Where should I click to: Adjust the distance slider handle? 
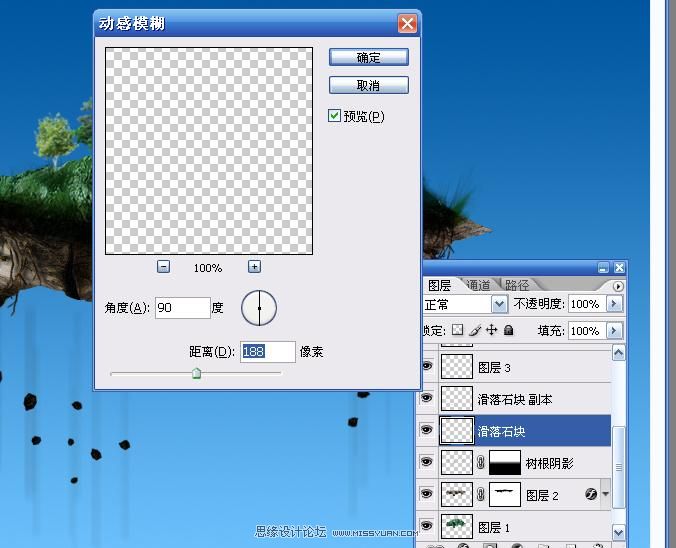[x=197, y=373]
